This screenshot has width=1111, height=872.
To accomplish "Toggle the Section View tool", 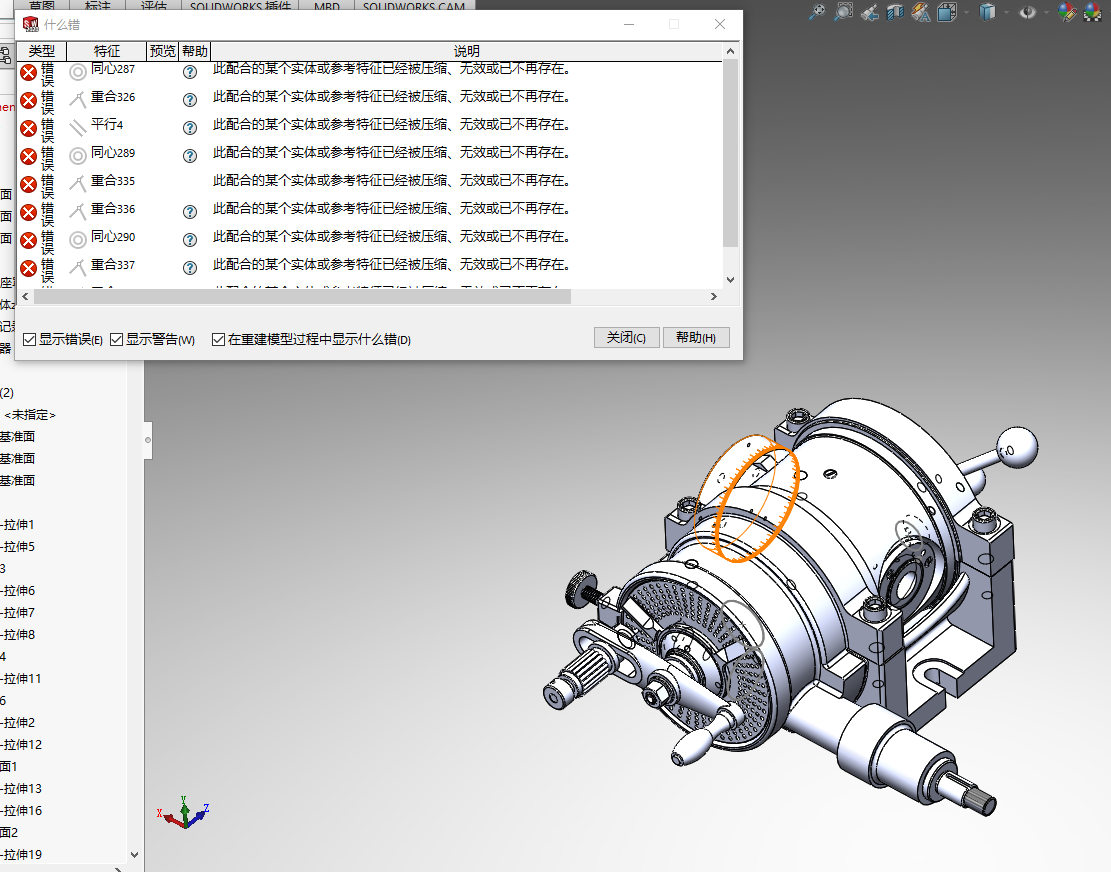I will pyautogui.click(x=896, y=11).
